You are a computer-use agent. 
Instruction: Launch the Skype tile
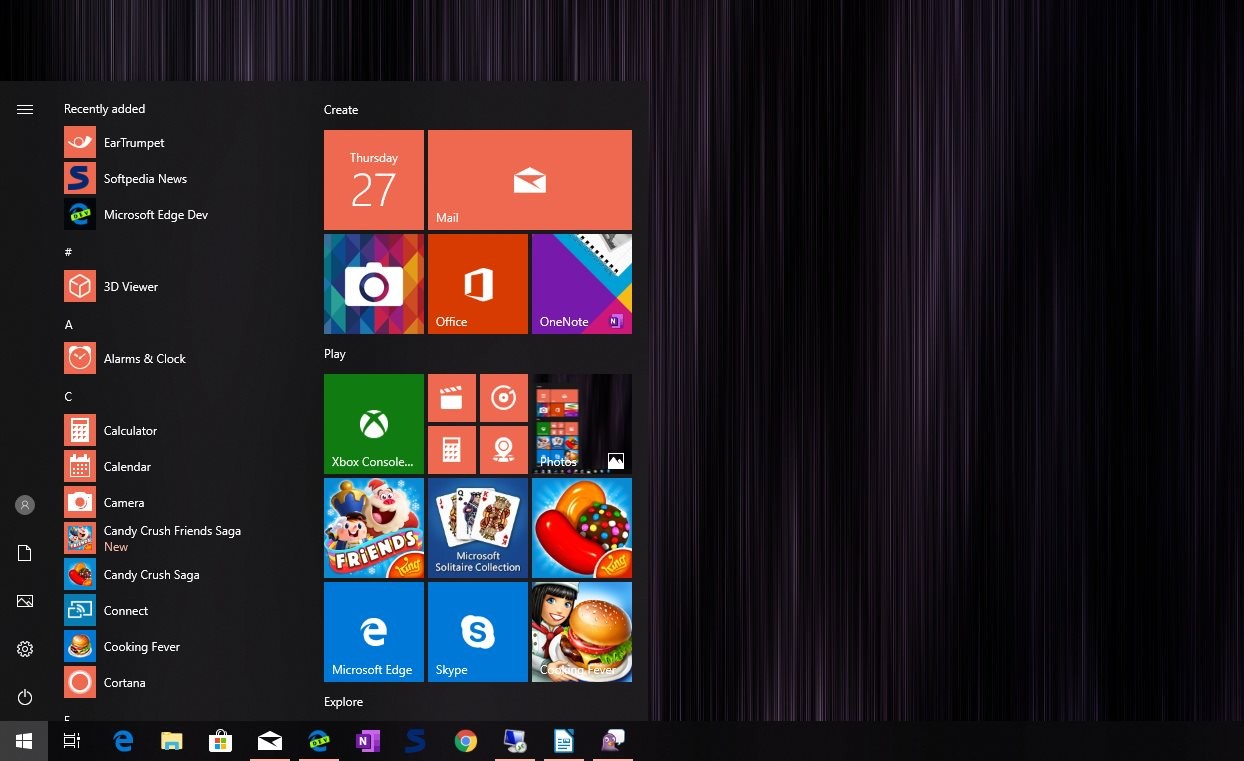pos(478,632)
